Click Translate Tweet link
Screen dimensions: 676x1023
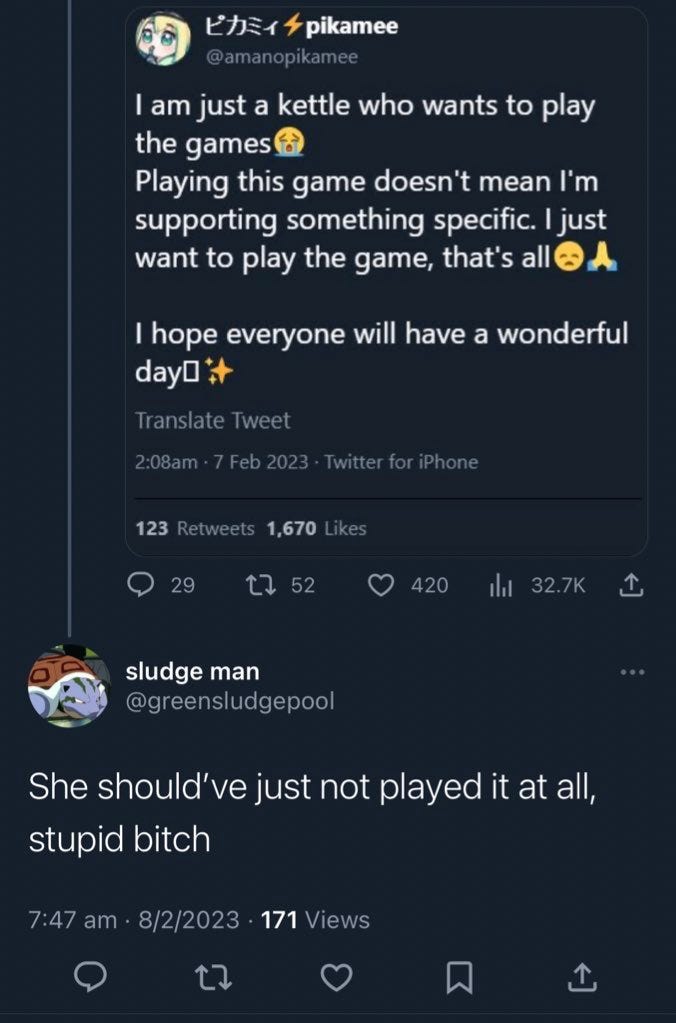(x=212, y=420)
